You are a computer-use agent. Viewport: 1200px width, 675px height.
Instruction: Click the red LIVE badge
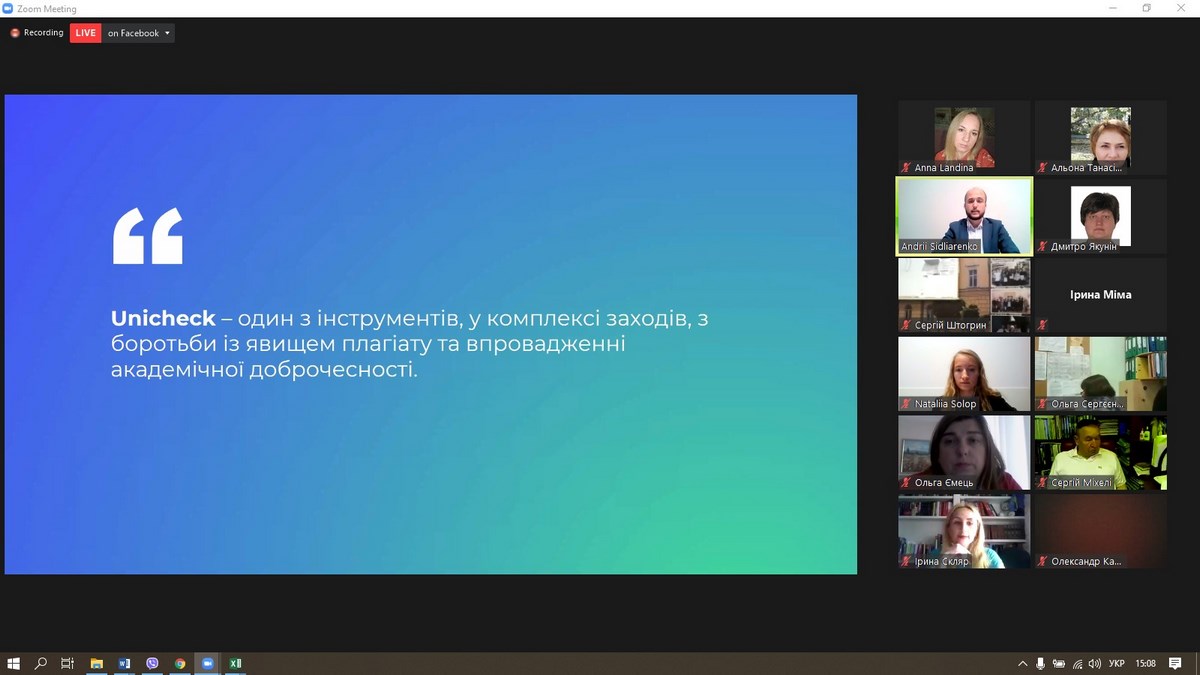tap(86, 33)
